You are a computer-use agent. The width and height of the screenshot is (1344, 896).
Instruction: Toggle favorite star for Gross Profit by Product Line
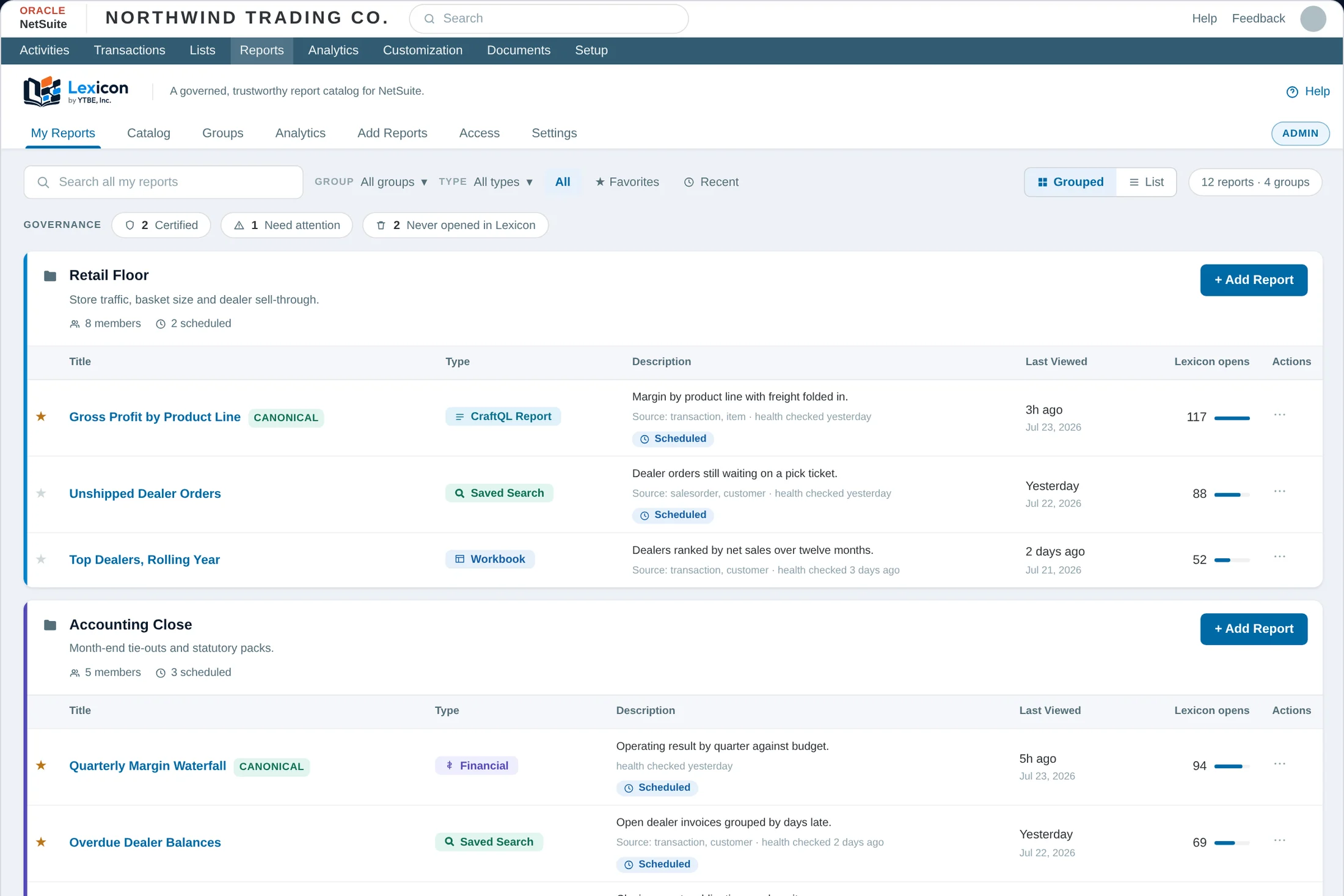click(41, 417)
